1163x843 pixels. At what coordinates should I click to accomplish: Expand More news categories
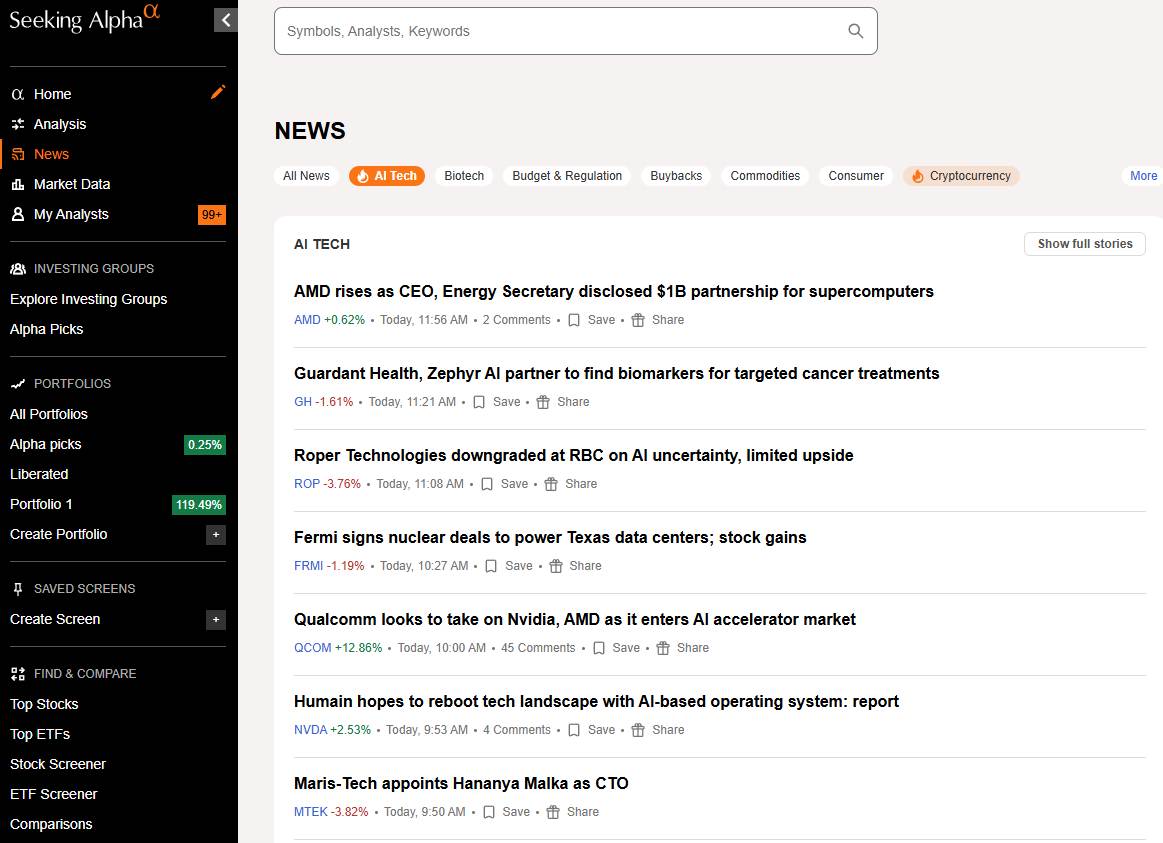point(1143,176)
